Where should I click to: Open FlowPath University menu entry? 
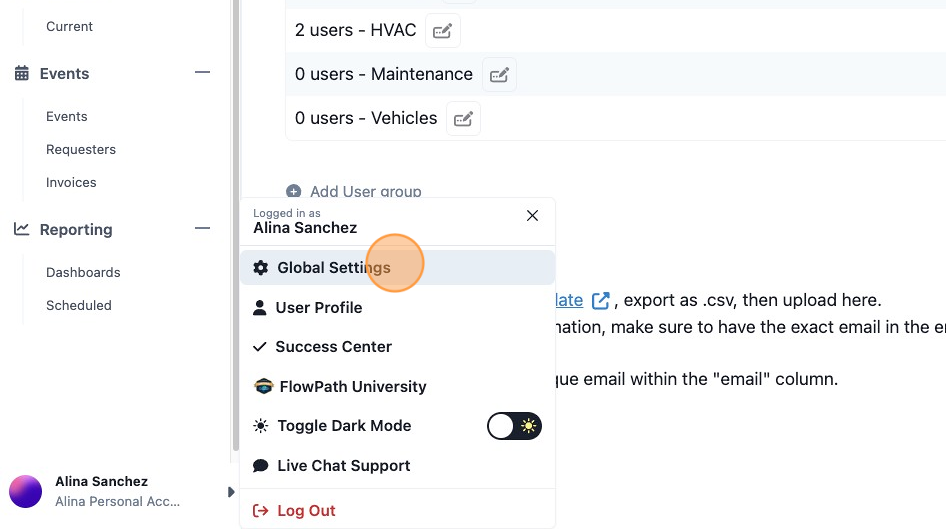[x=398, y=387]
